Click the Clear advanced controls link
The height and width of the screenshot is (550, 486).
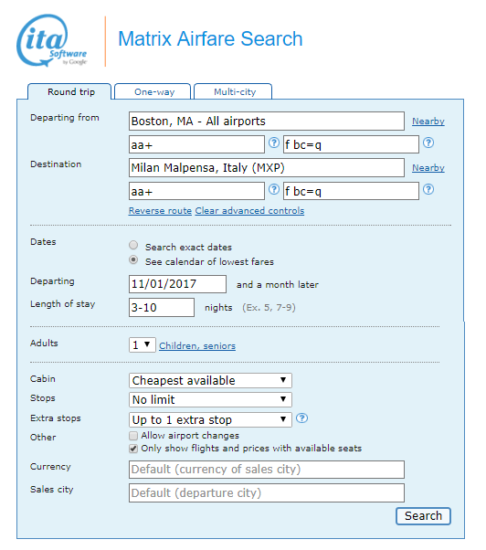(250, 211)
